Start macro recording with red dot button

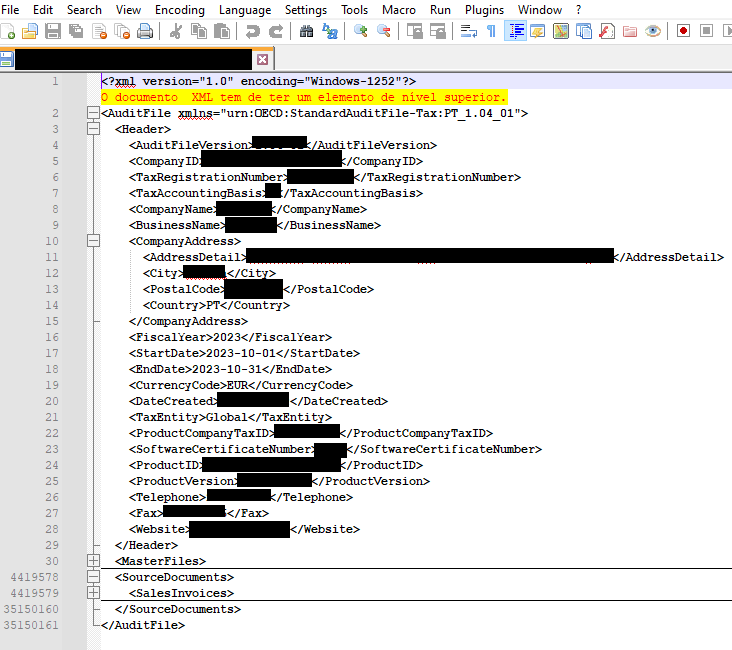coord(684,31)
